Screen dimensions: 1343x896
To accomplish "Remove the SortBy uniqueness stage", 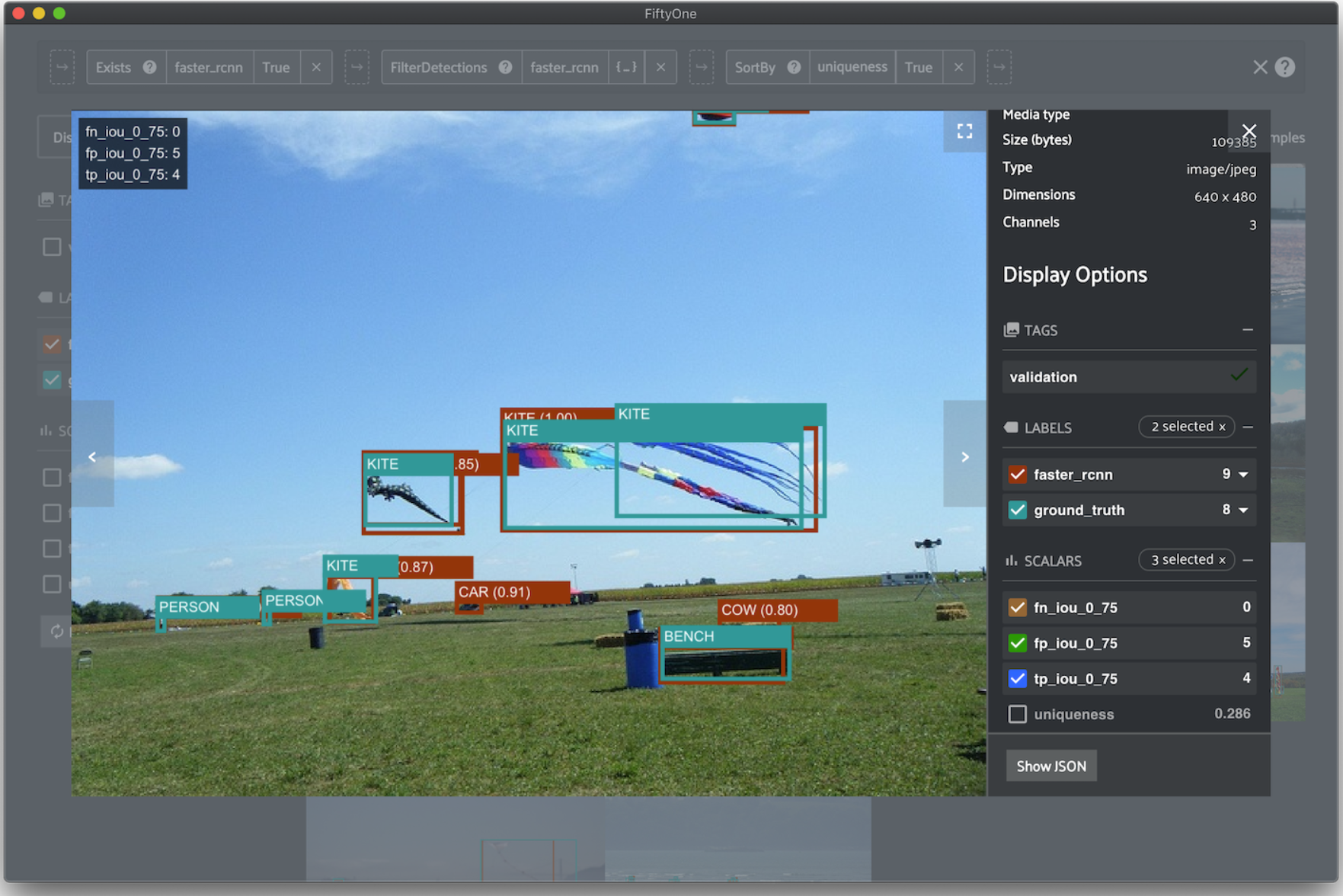I will [x=958, y=67].
